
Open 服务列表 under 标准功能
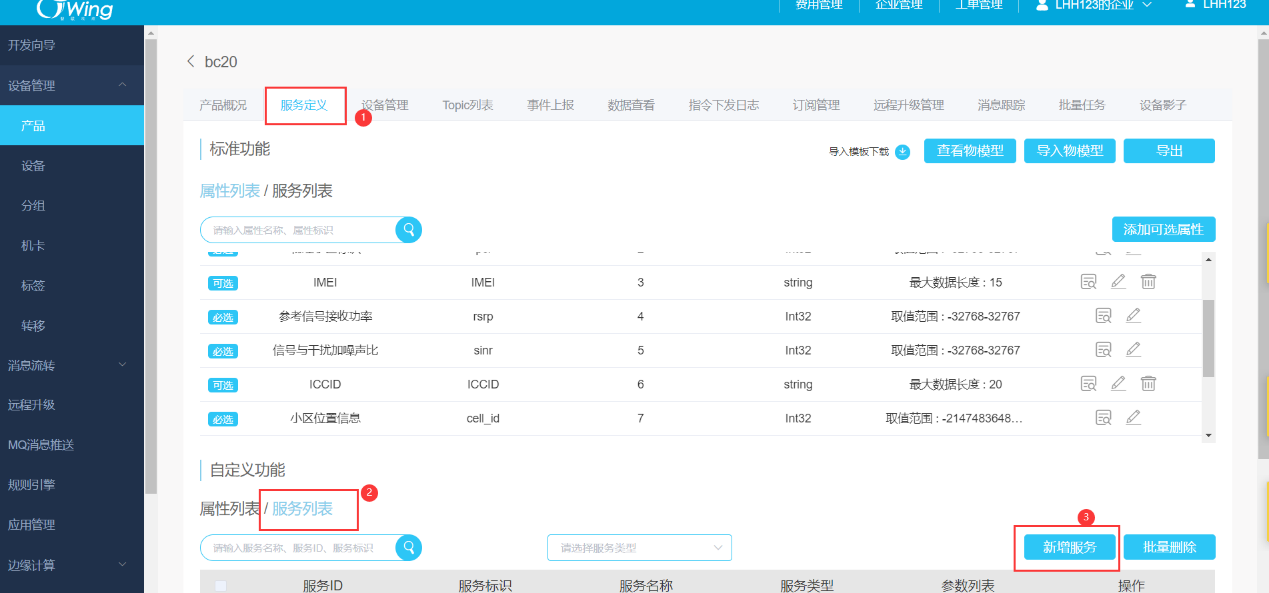click(x=302, y=190)
